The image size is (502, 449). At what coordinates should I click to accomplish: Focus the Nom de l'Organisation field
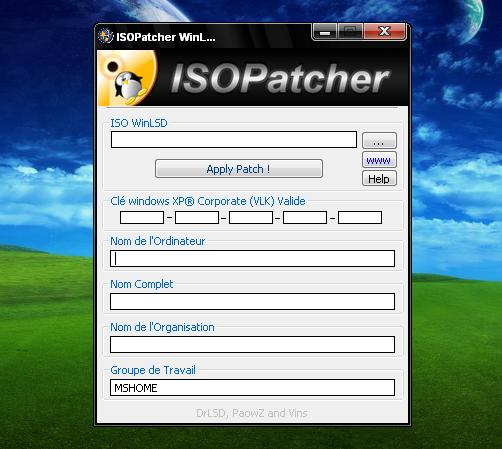(252, 344)
